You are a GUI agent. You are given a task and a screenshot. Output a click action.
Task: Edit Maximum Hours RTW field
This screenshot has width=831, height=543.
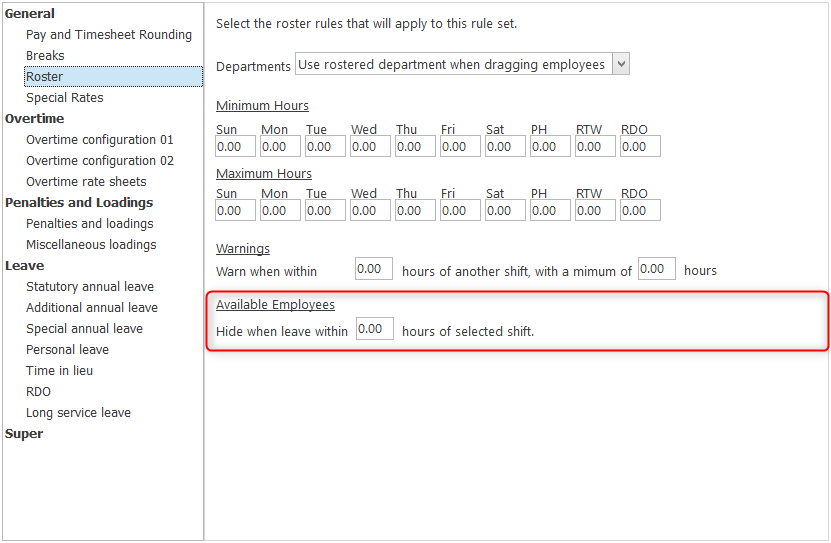596,210
